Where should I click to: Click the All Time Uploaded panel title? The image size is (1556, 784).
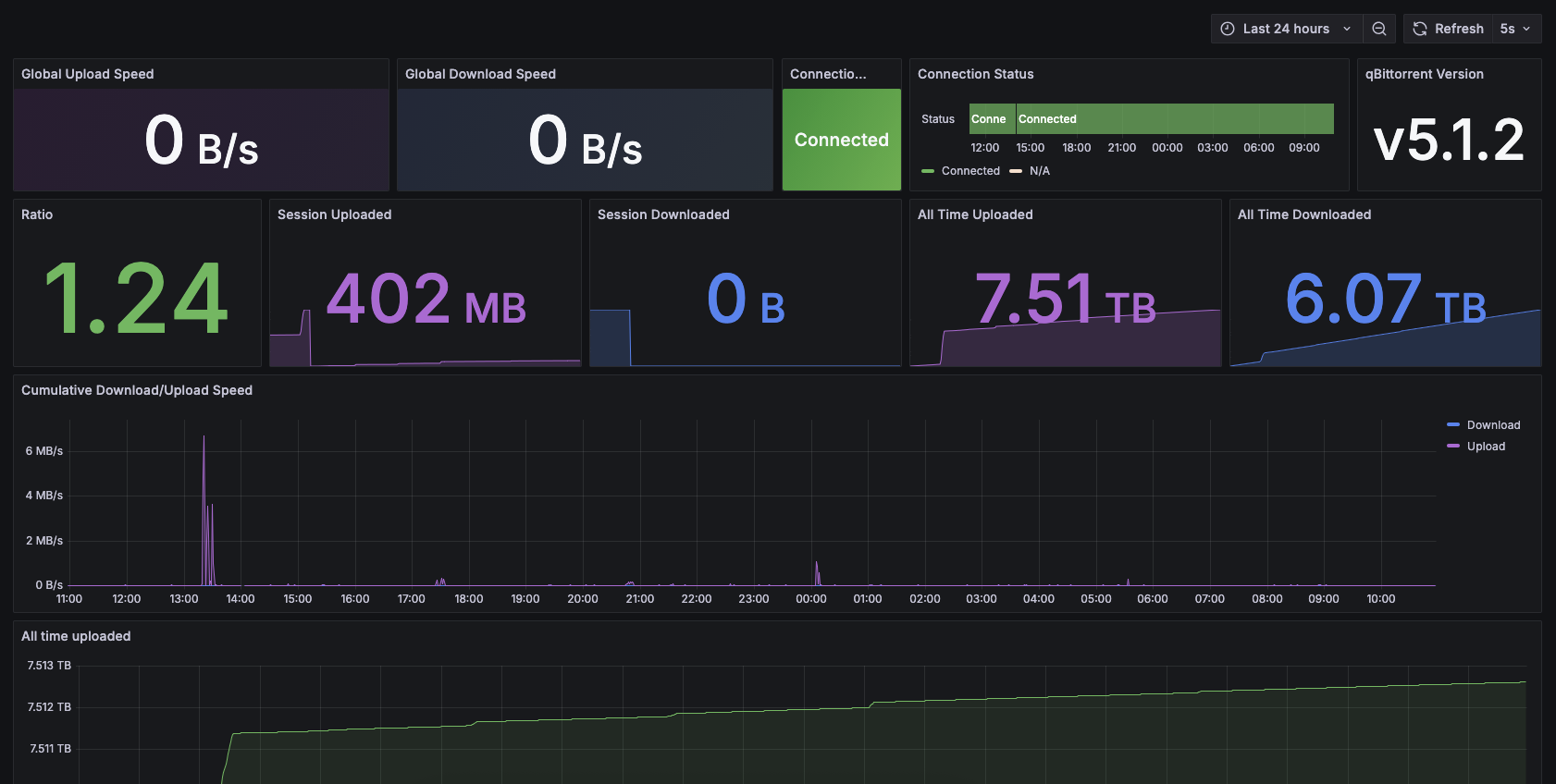click(975, 214)
